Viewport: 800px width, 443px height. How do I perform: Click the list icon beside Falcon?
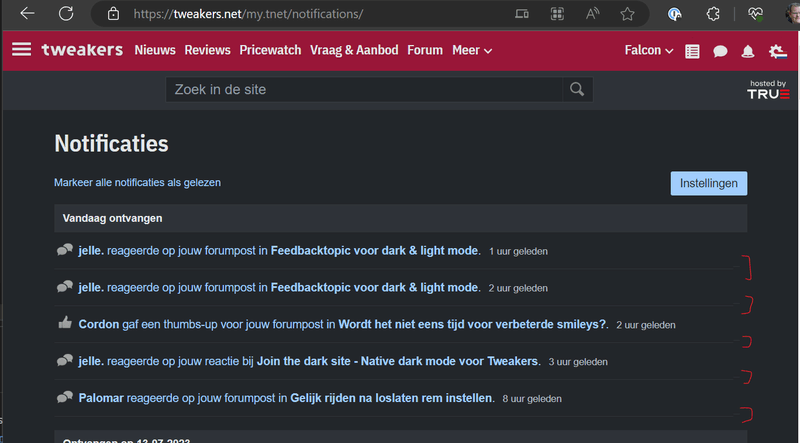692,51
